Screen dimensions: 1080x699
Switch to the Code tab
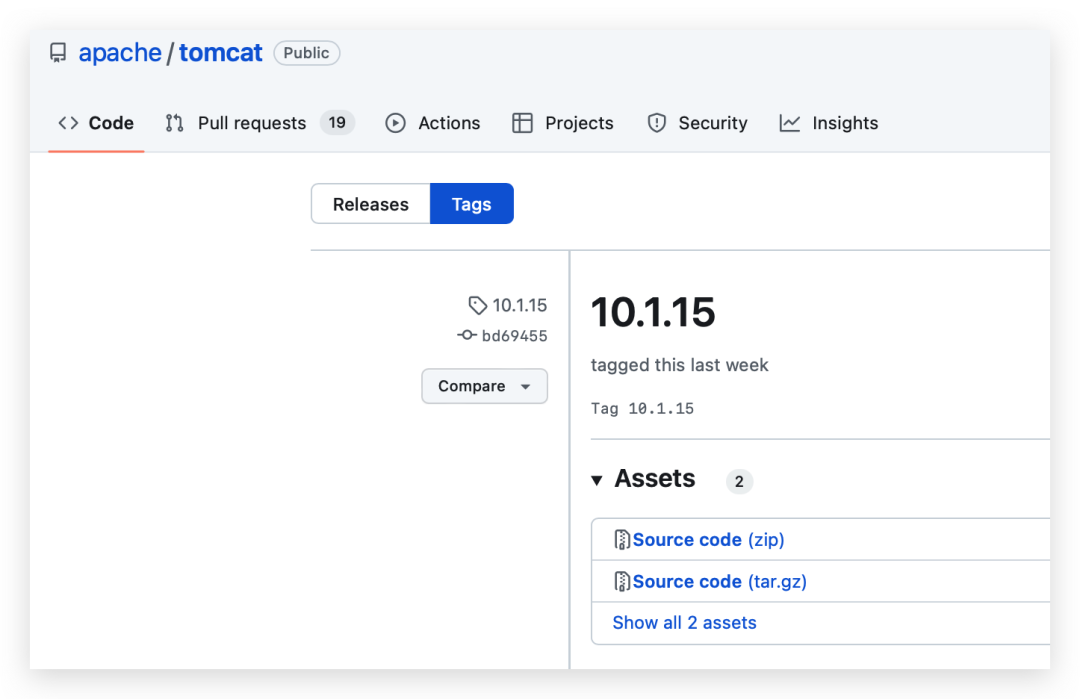pos(96,123)
